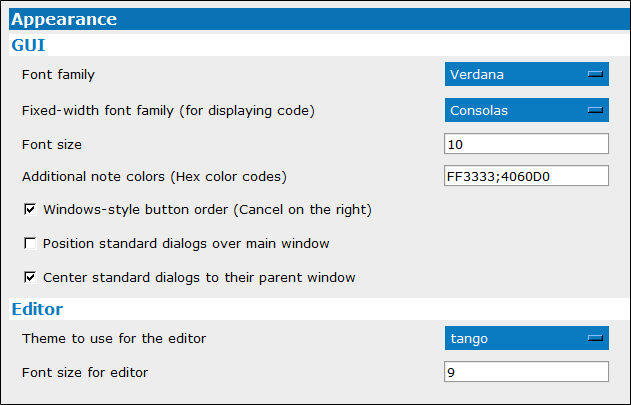The width and height of the screenshot is (631, 405).
Task: Open the editor theme dropdown showing tango
Action: [x=527, y=338]
